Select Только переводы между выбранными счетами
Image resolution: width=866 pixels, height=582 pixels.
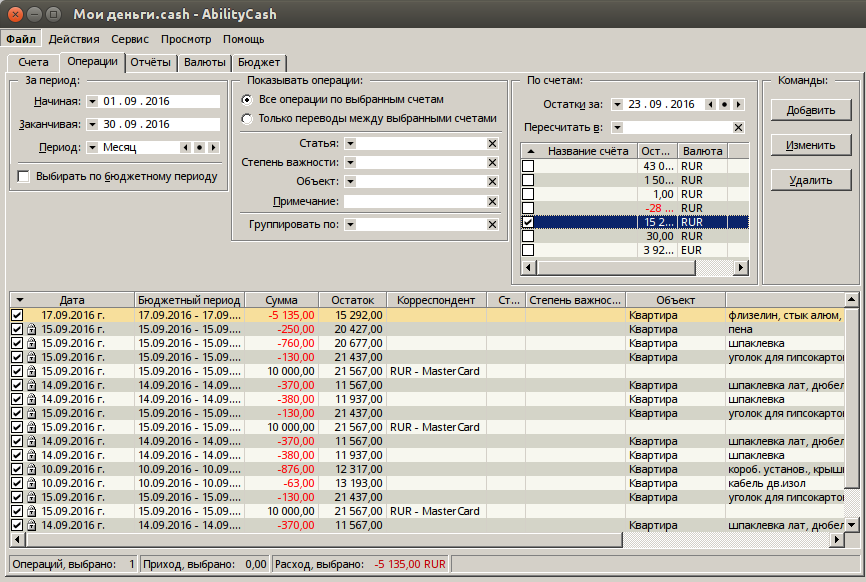247,118
